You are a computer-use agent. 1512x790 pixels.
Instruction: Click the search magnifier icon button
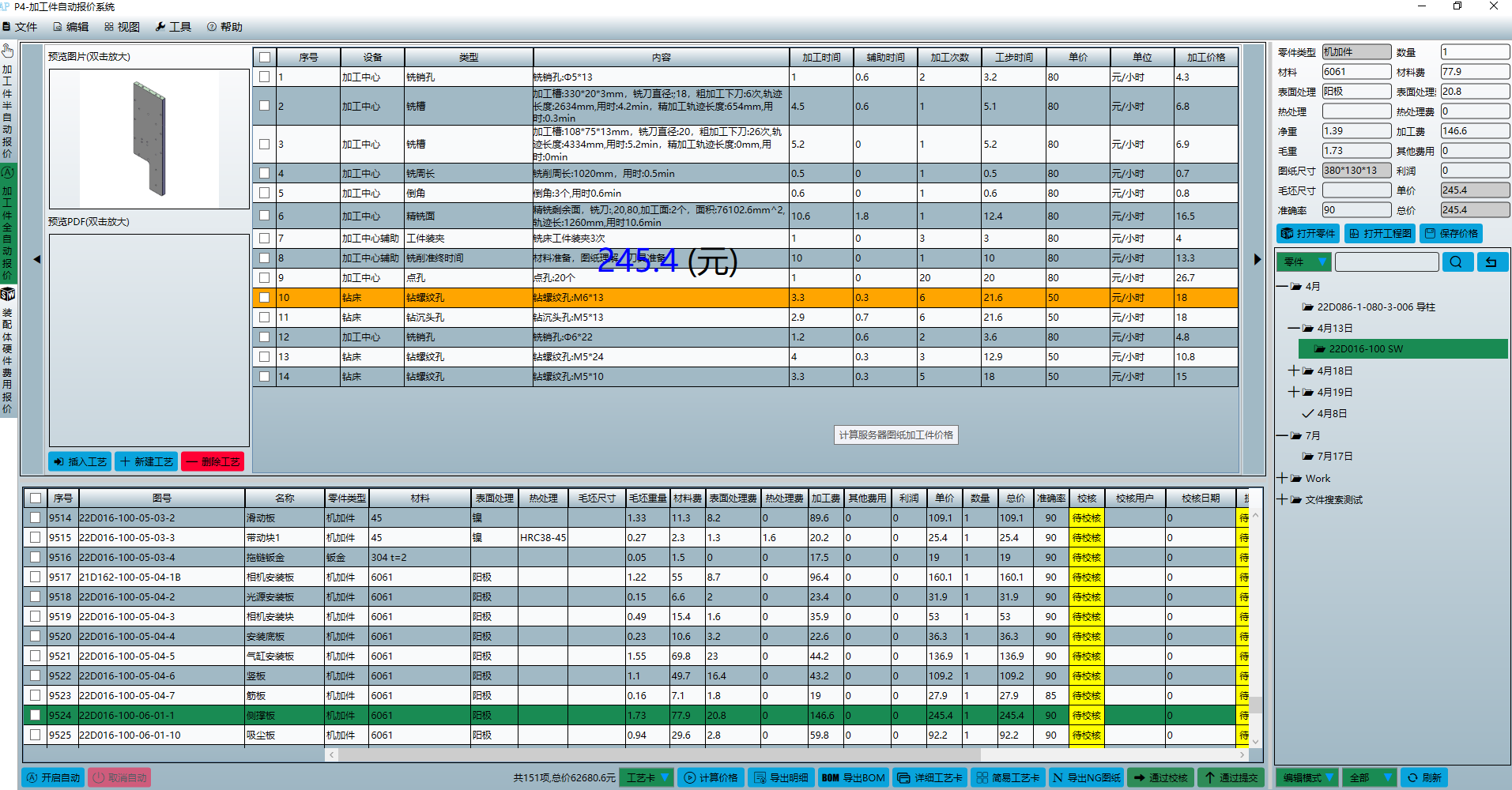click(1457, 262)
